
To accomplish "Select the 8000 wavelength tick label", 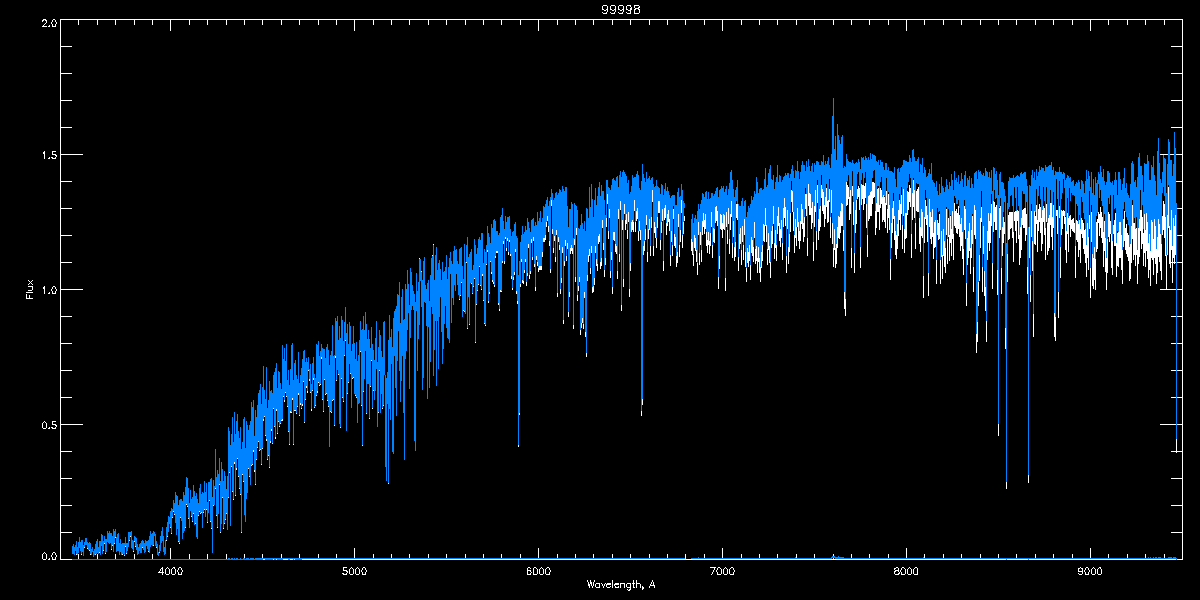I will 906,571.
